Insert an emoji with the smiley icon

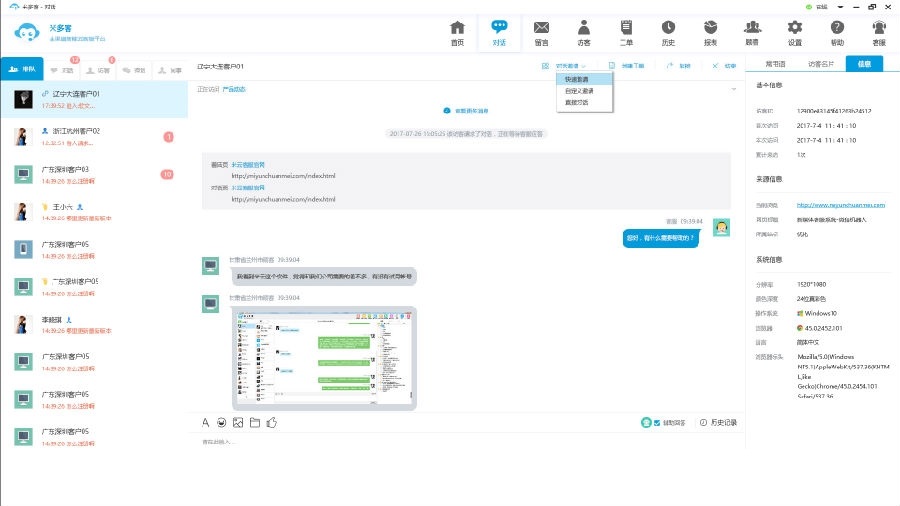click(221, 423)
